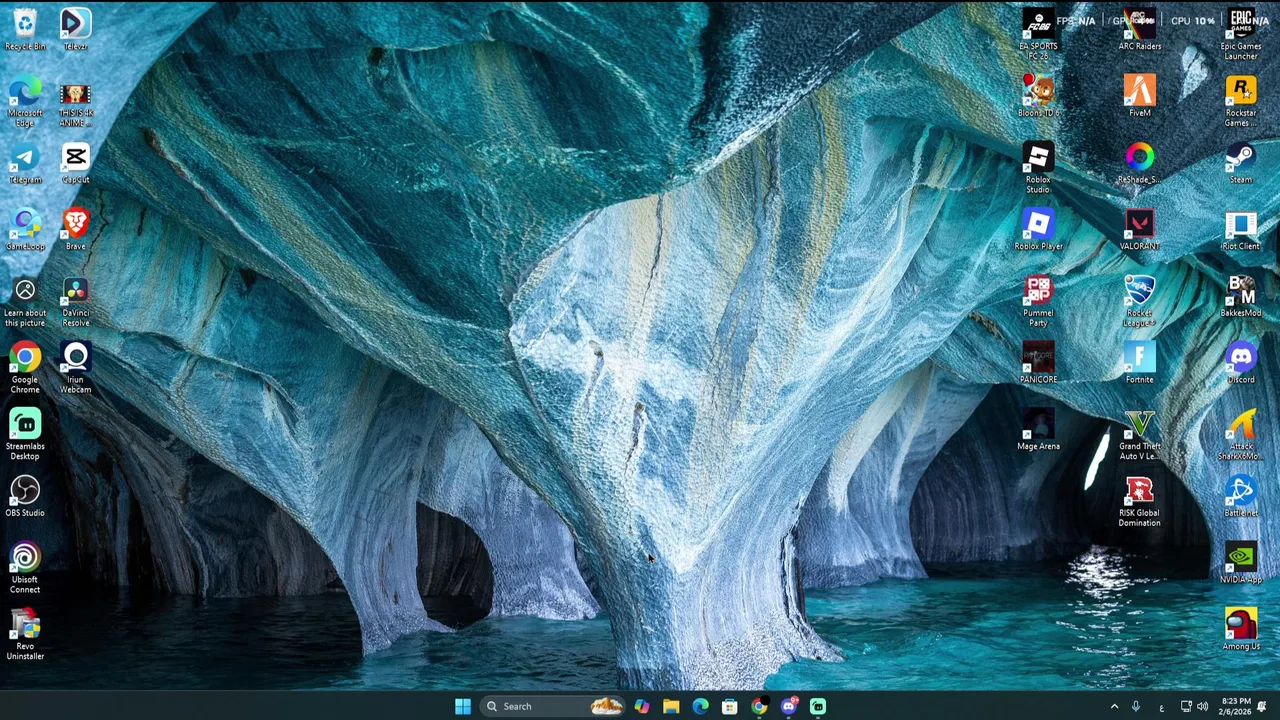Viewport: 1280px width, 720px height.
Task: Open Google Chrome desktop shortcut
Action: [25, 368]
